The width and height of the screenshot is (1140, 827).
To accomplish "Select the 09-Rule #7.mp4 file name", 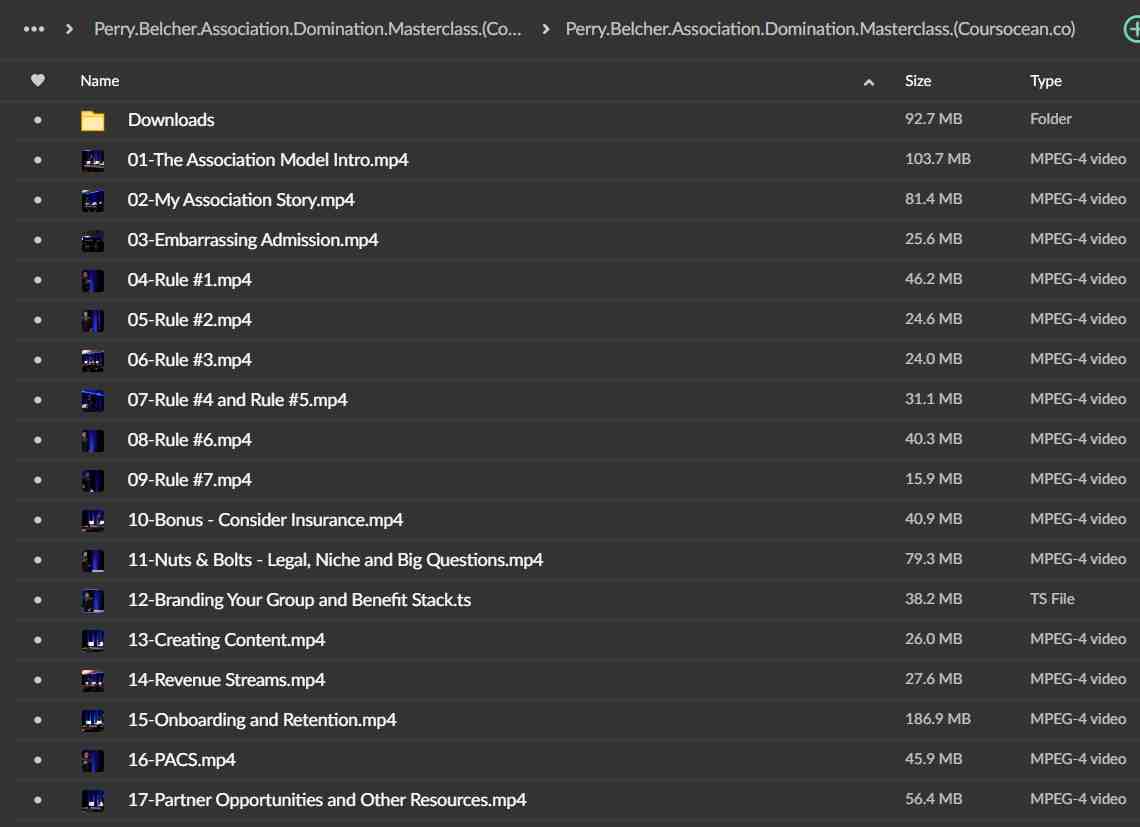I will [x=189, y=480].
